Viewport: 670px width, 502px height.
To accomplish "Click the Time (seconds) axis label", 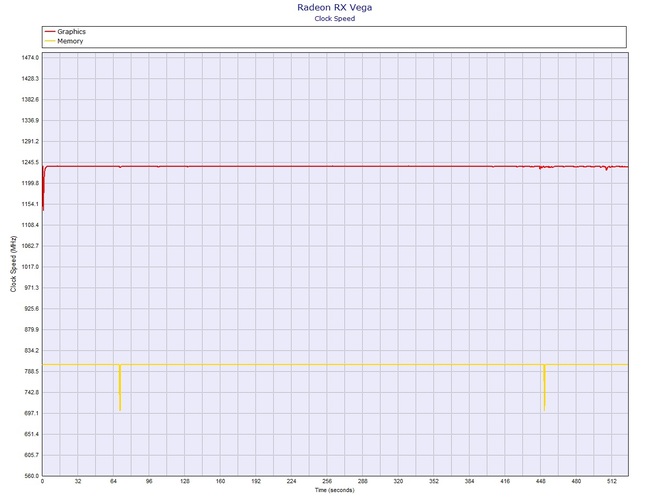I will coord(335,490).
